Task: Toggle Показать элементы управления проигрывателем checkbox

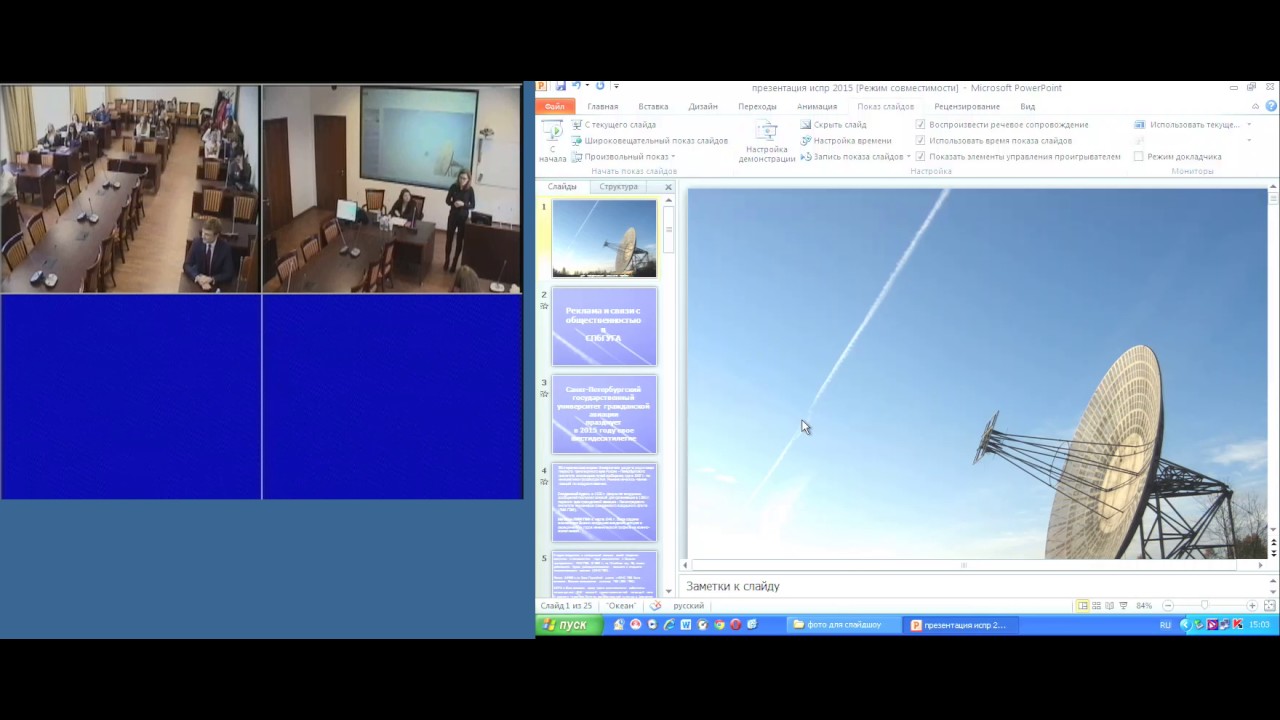Action: tap(920, 157)
